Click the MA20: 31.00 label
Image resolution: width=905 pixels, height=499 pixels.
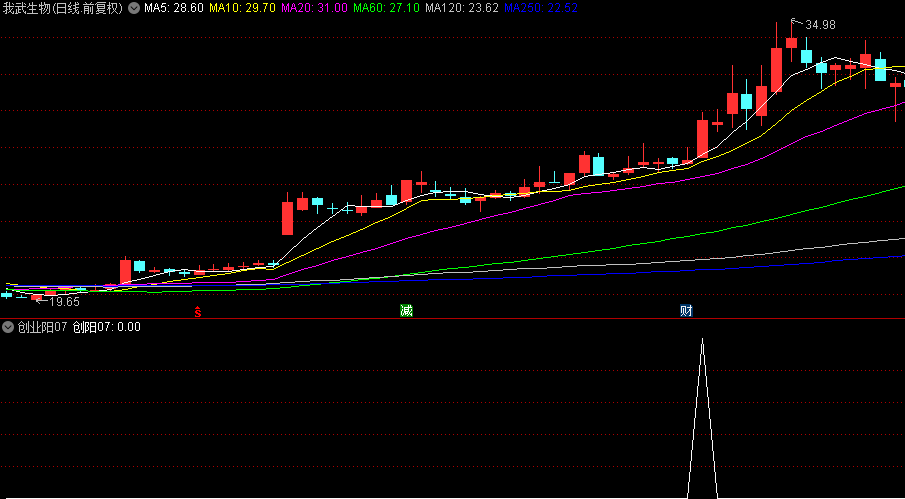(315, 9)
